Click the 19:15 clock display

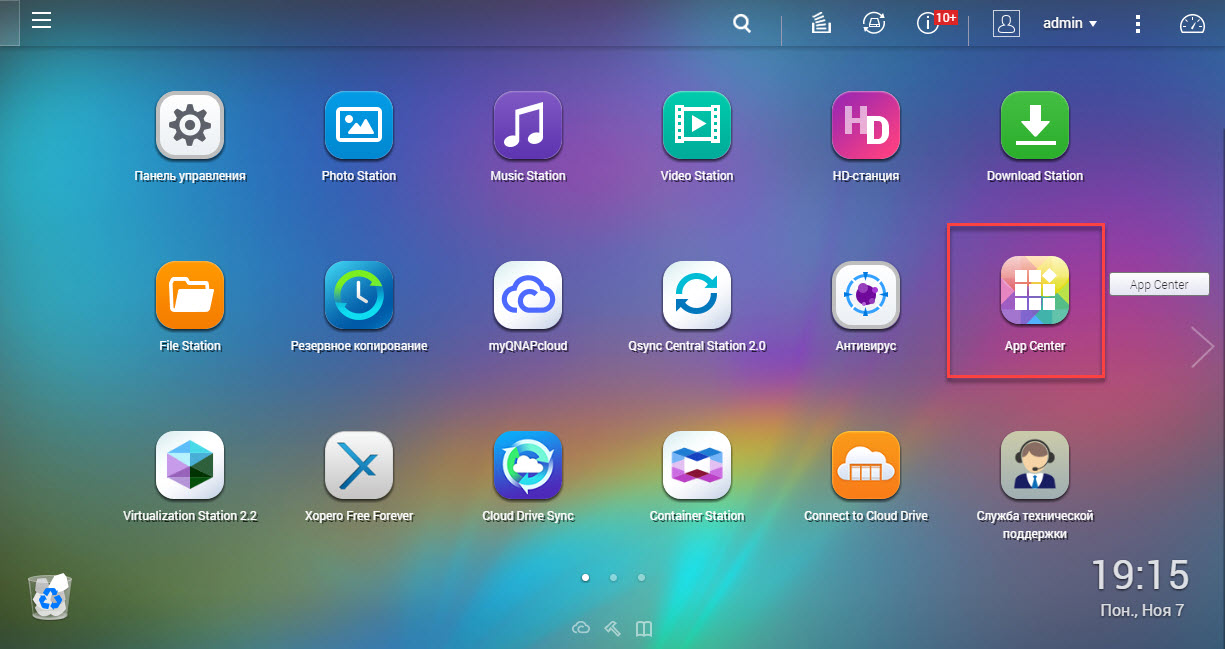pos(1140,575)
